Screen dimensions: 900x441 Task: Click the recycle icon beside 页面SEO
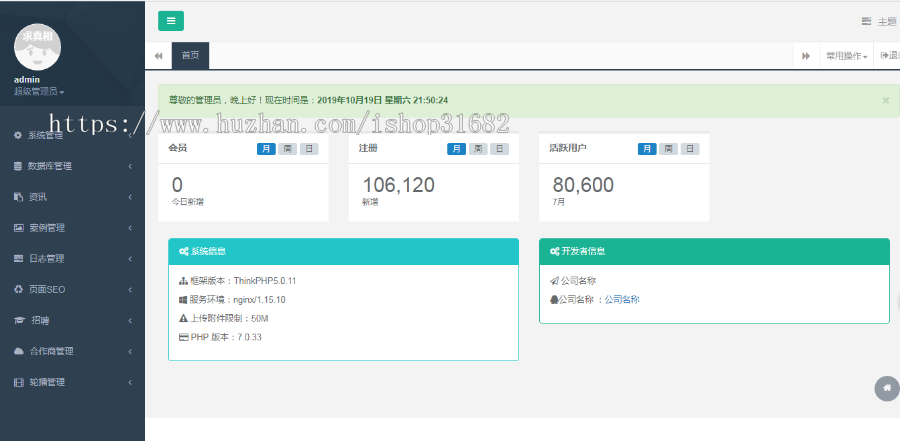point(18,289)
